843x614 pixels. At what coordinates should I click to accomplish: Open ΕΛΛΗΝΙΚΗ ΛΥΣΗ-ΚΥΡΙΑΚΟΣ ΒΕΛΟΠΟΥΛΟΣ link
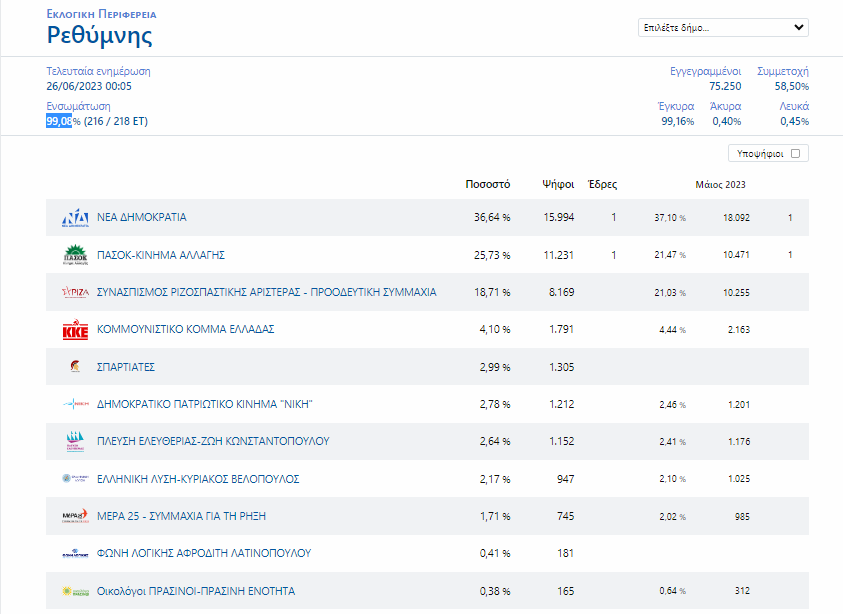click(198, 479)
